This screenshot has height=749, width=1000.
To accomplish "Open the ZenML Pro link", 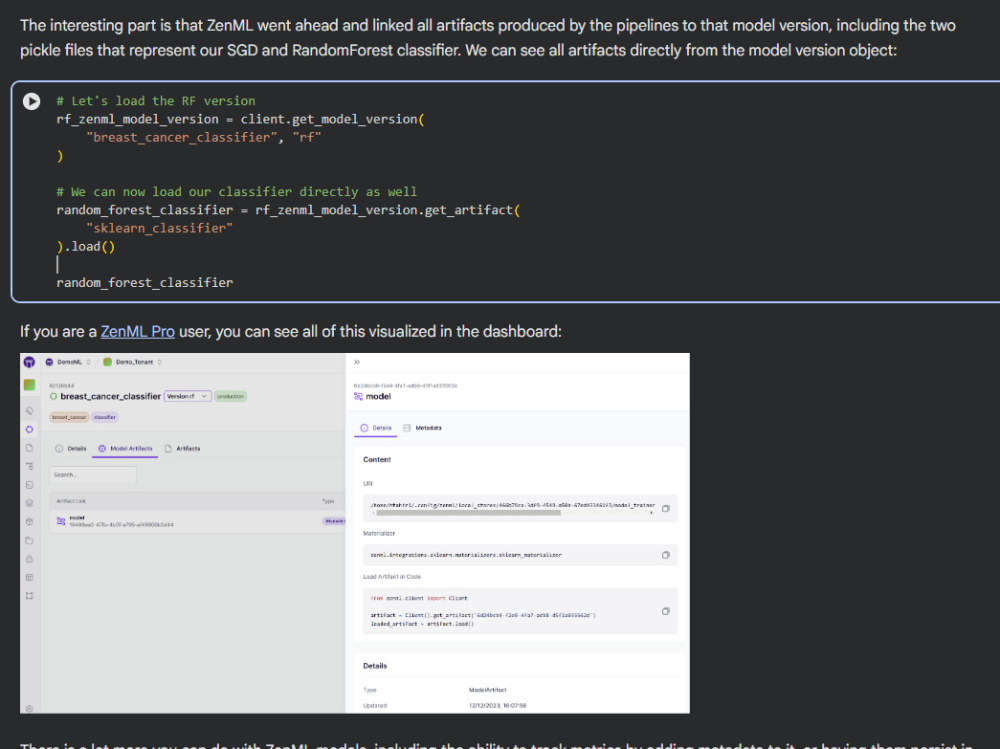I will coord(137,332).
